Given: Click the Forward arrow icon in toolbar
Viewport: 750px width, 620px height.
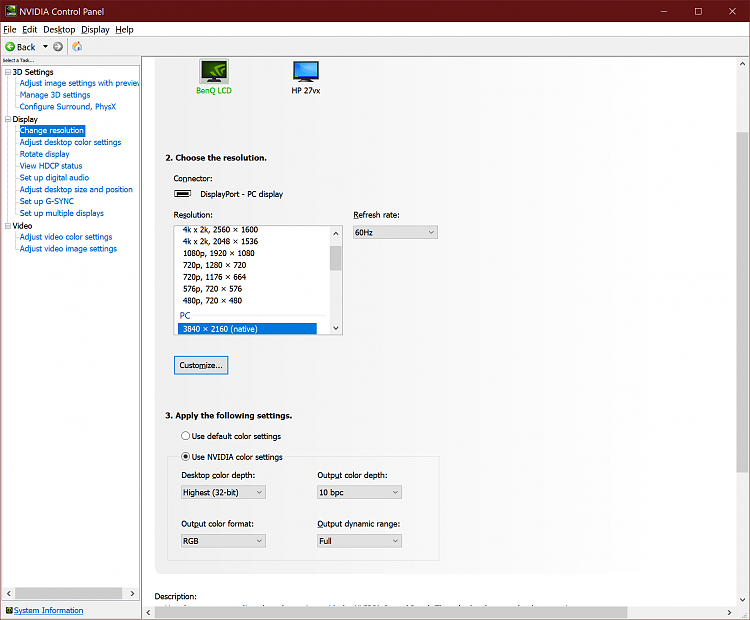Looking at the screenshot, I should click(x=58, y=46).
